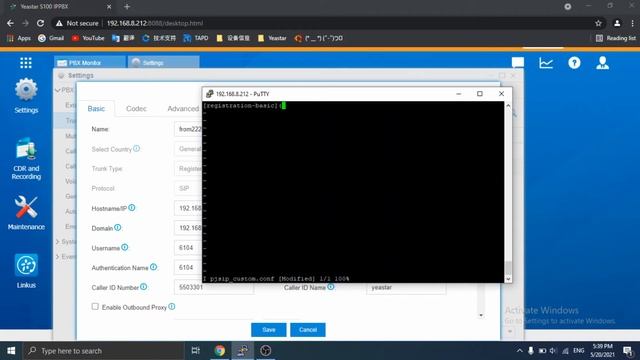Open Chrome menu three dots
Viewport: 640px width, 360px height.
coord(632,23)
